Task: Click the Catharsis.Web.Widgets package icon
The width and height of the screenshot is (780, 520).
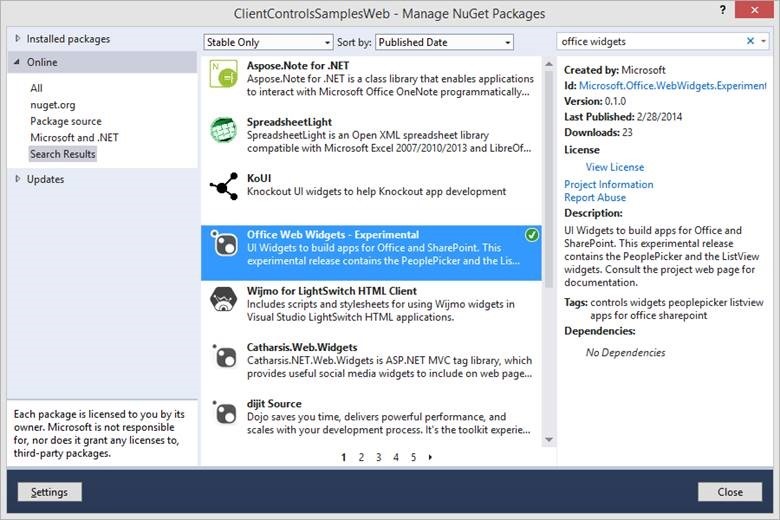Action: click(222, 356)
